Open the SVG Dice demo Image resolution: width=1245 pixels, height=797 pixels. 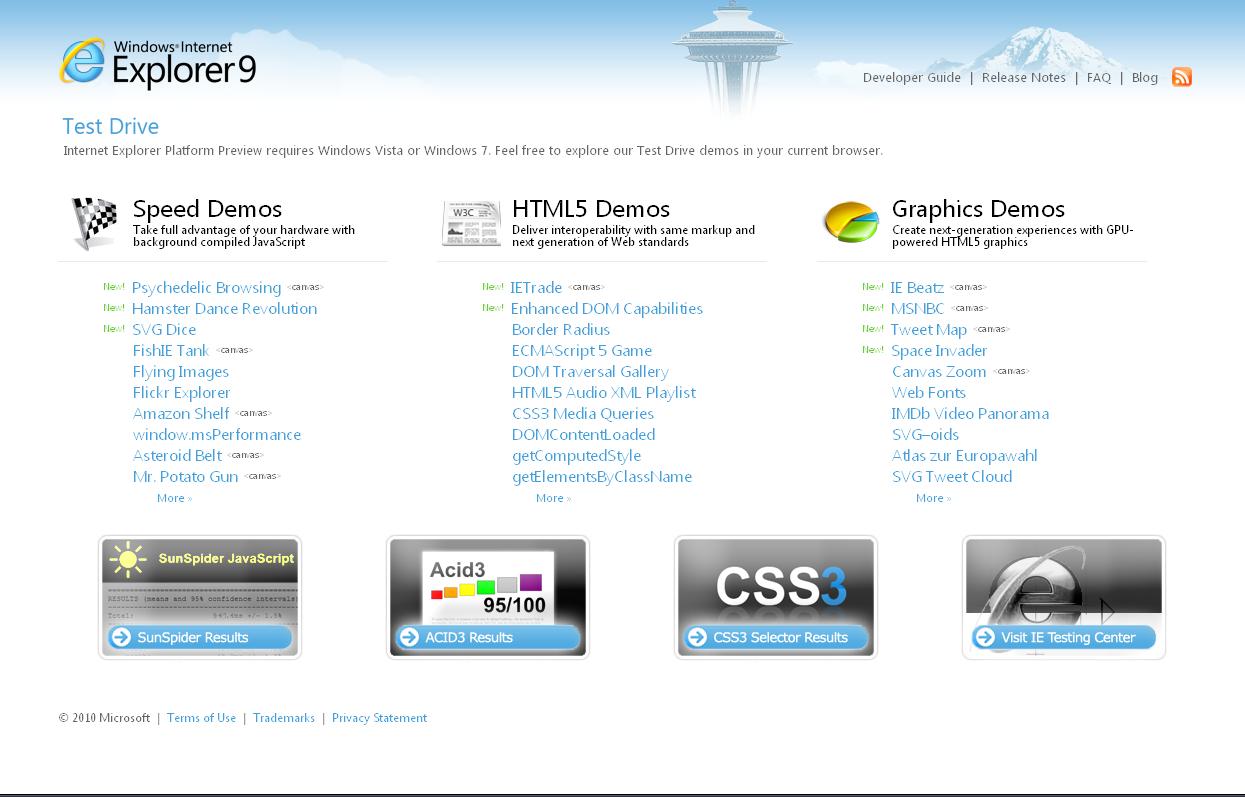[165, 330]
